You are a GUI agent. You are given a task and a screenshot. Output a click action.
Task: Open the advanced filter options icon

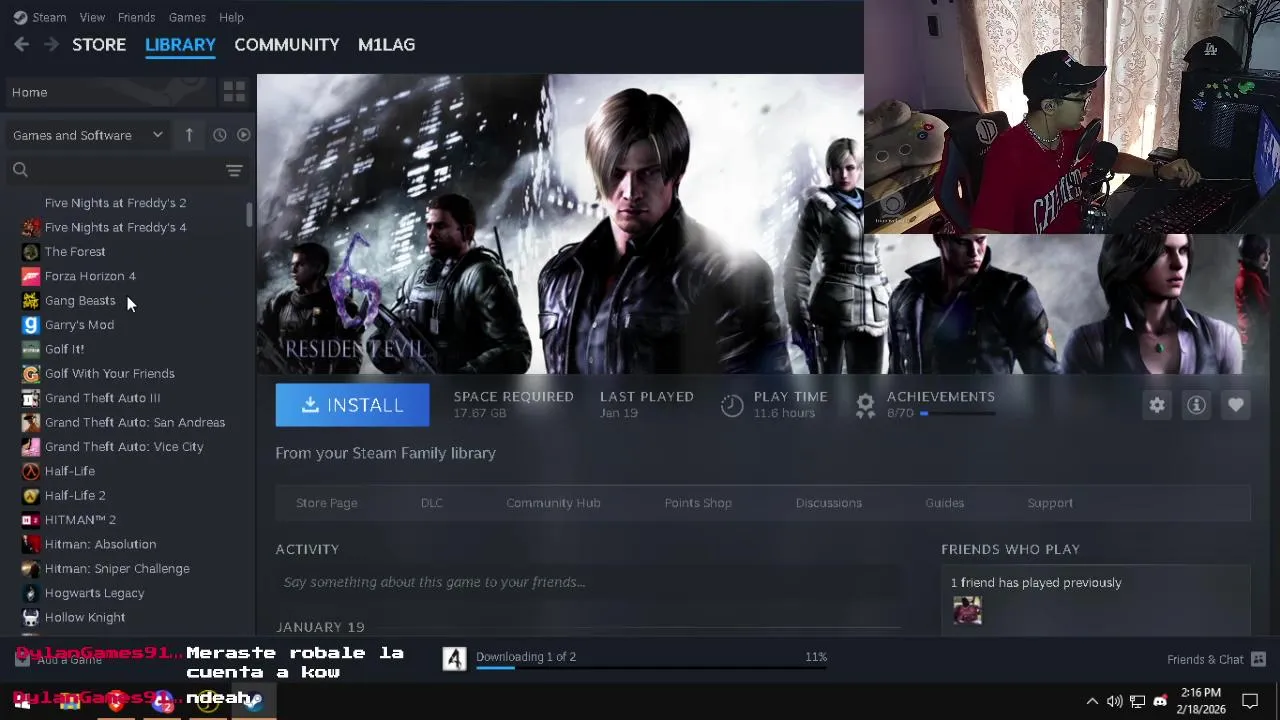[234, 170]
